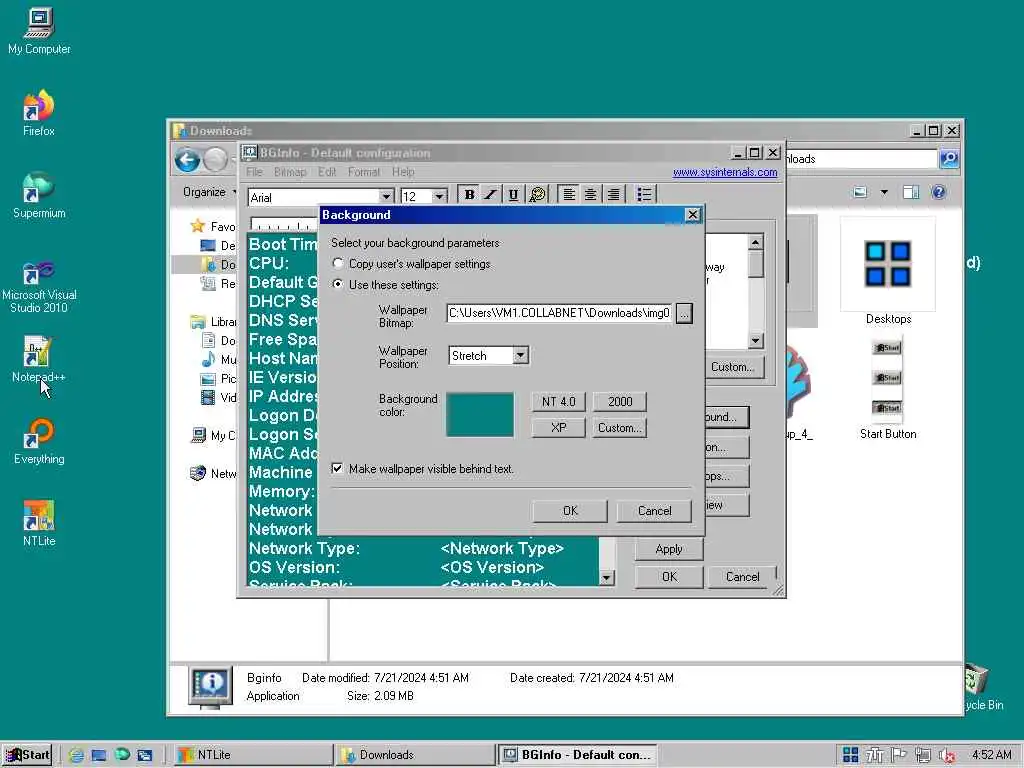Screen dimensions: 1024x768
Task: Open the font size 12 dropdown
Action: click(x=440, y=197)
